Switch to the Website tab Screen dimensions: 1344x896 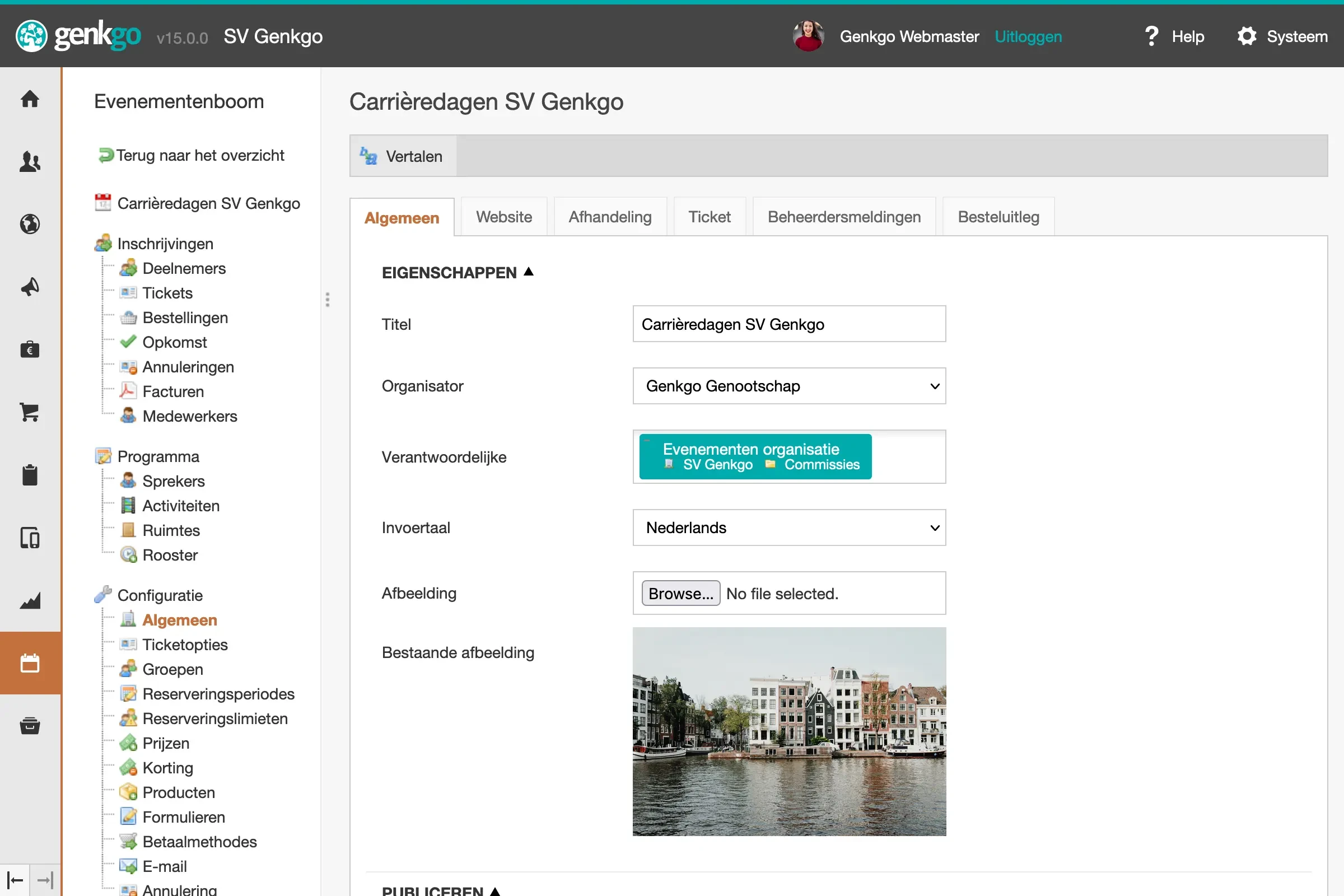coord(503,217)
